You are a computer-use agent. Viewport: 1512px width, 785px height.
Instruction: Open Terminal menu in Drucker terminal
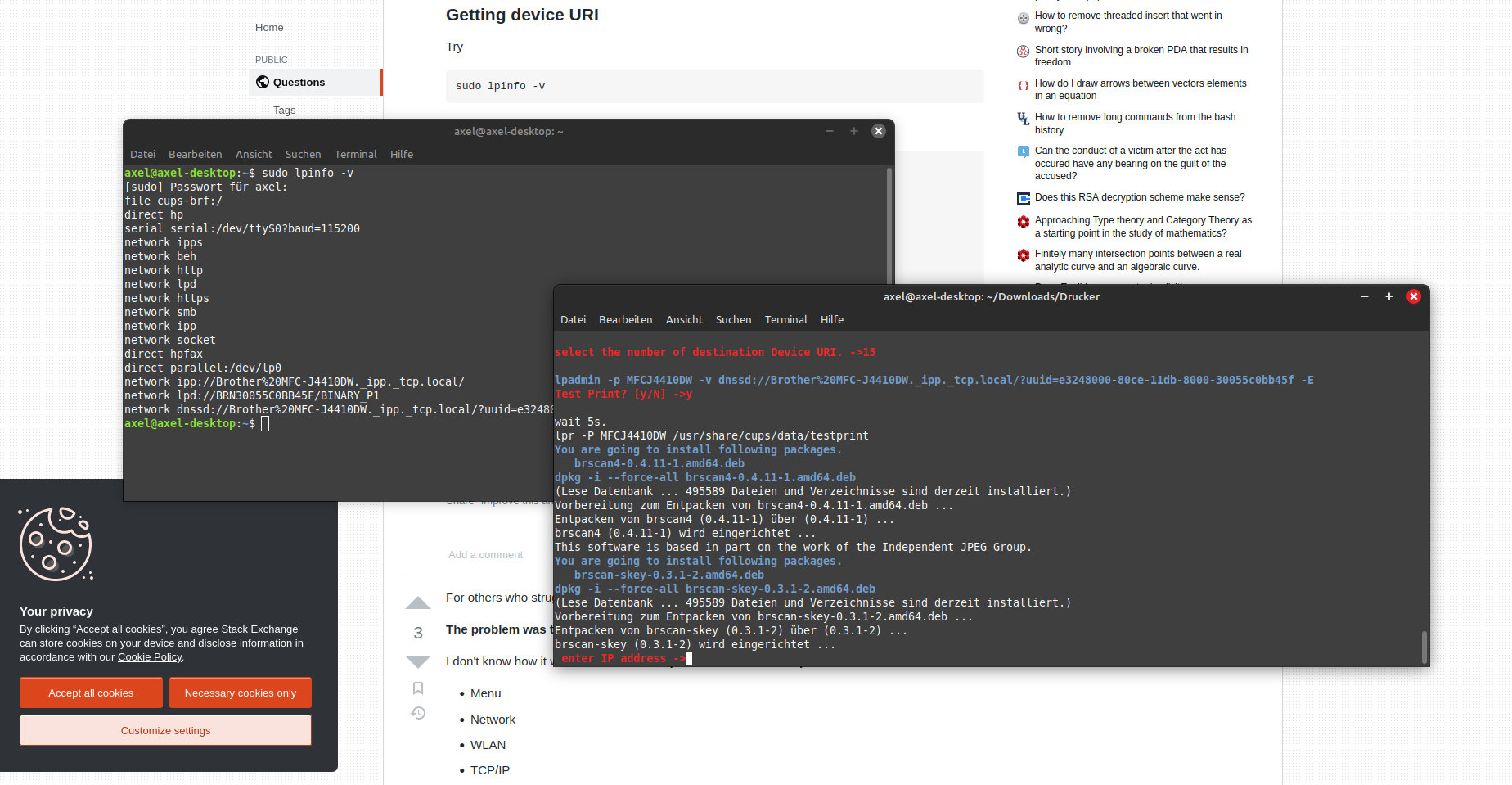785,320
